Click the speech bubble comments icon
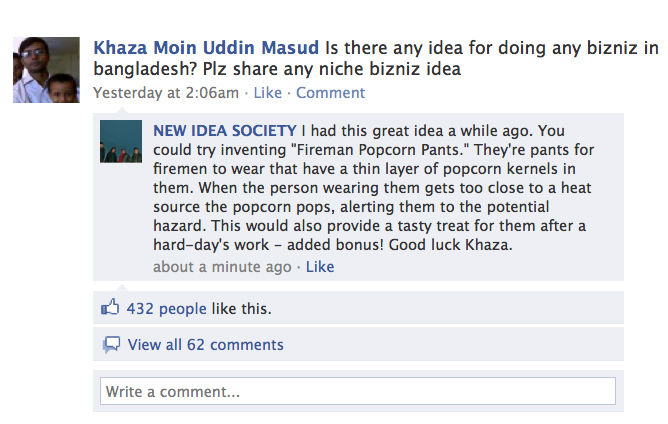 pyautogui.click(x=111, y=345)
